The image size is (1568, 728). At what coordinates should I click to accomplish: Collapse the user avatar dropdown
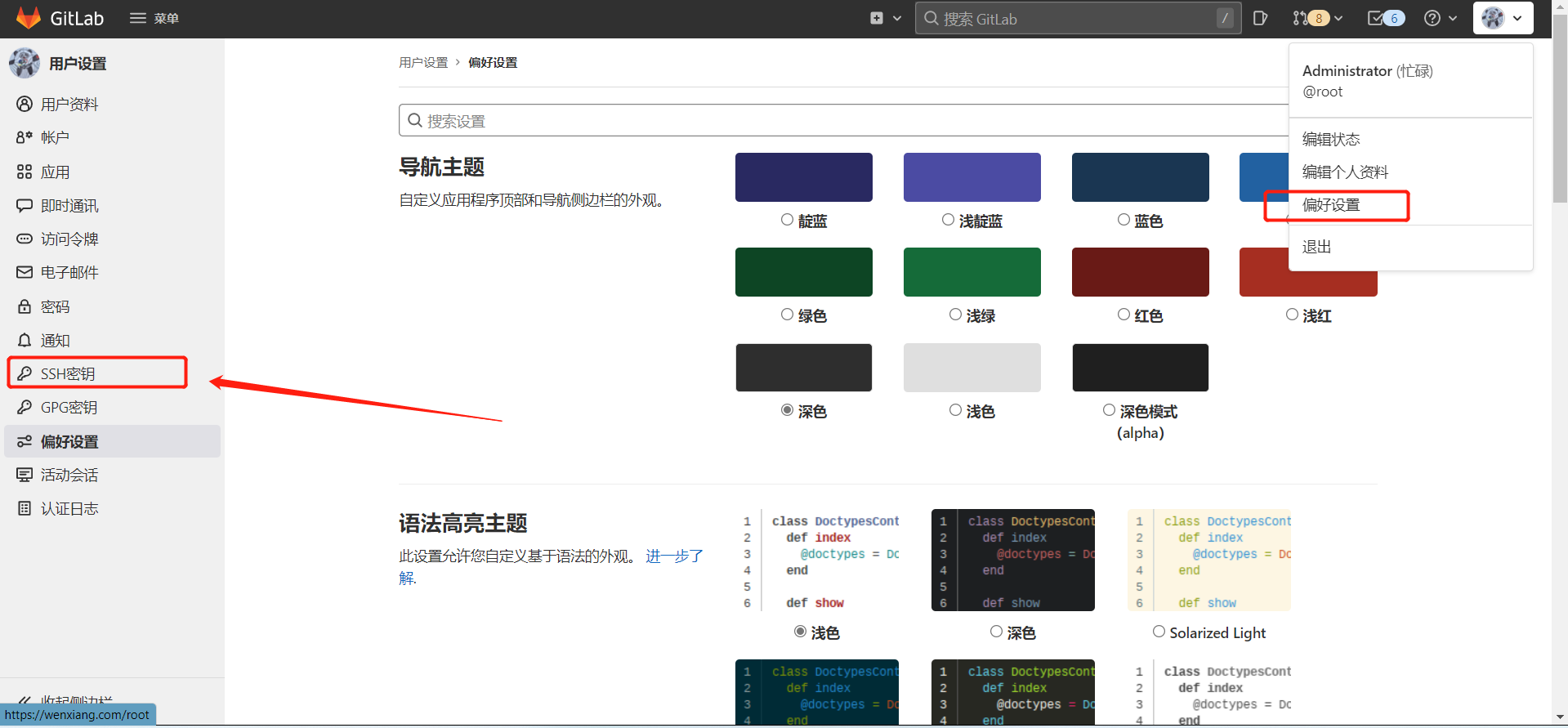pos(1503,18)
